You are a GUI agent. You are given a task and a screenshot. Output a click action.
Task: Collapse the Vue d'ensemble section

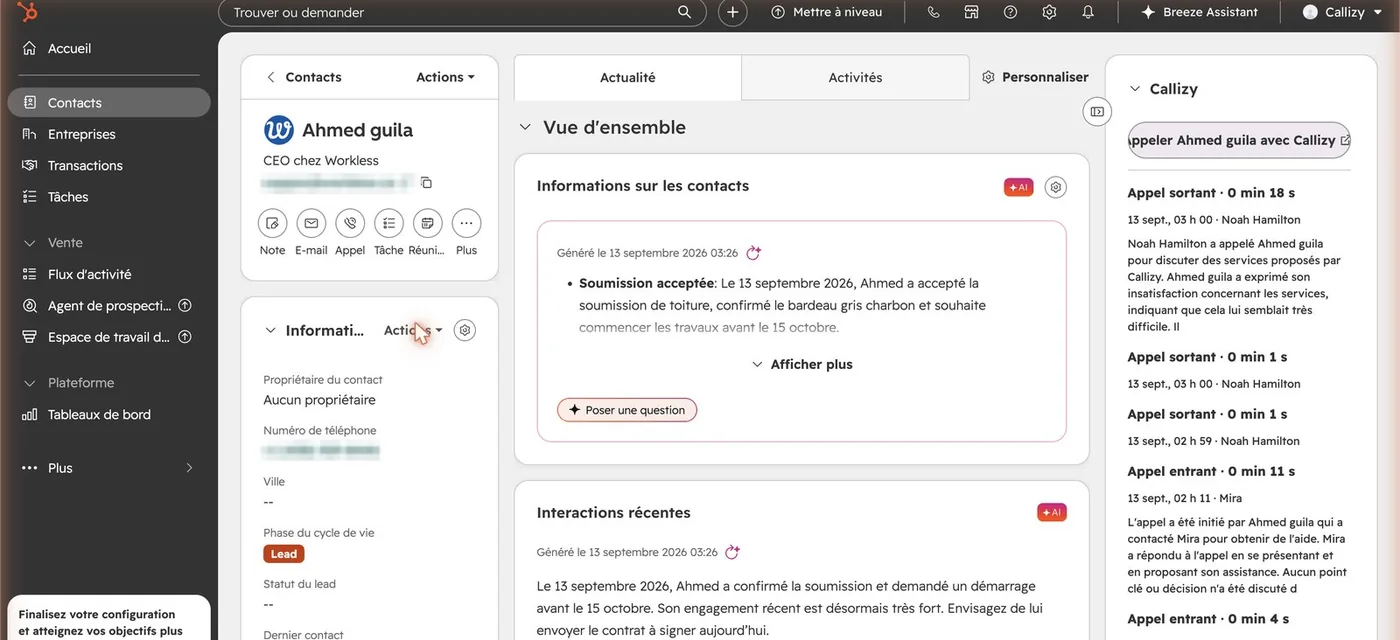coord(525,128)
